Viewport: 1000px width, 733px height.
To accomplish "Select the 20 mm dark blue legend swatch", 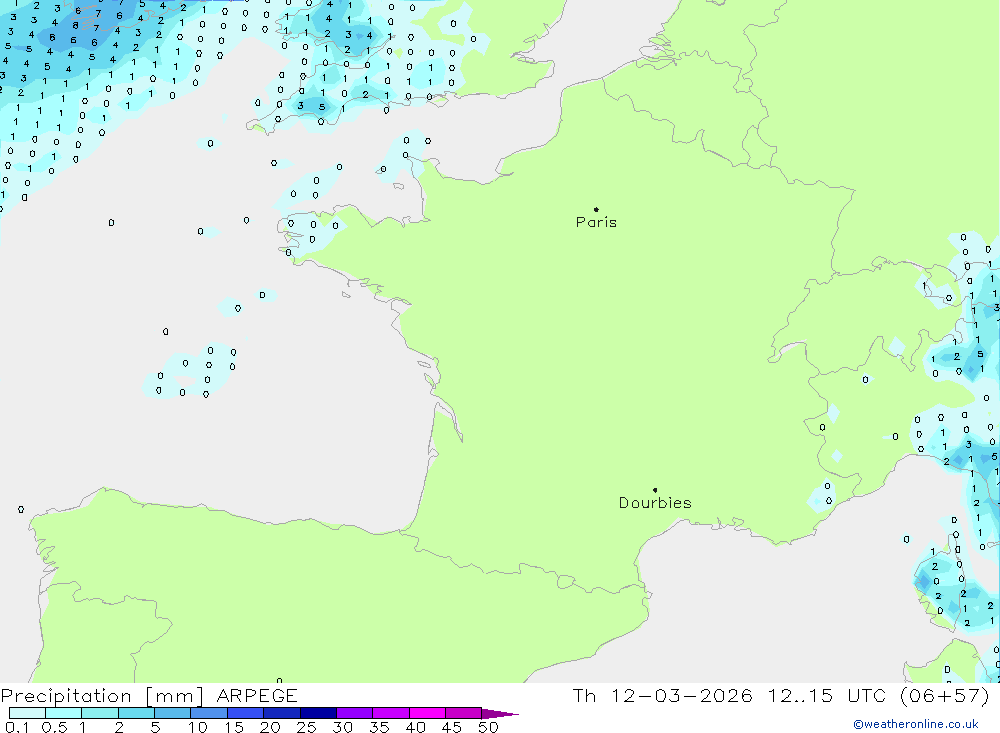I will 282,713.
